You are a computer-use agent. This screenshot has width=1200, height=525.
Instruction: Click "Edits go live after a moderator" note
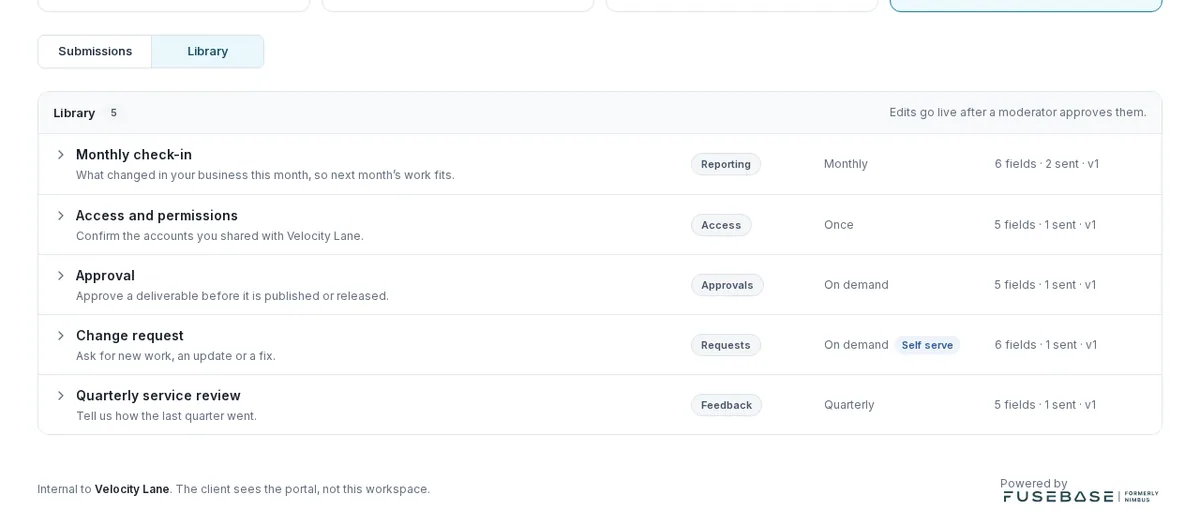coord(1018,113)
